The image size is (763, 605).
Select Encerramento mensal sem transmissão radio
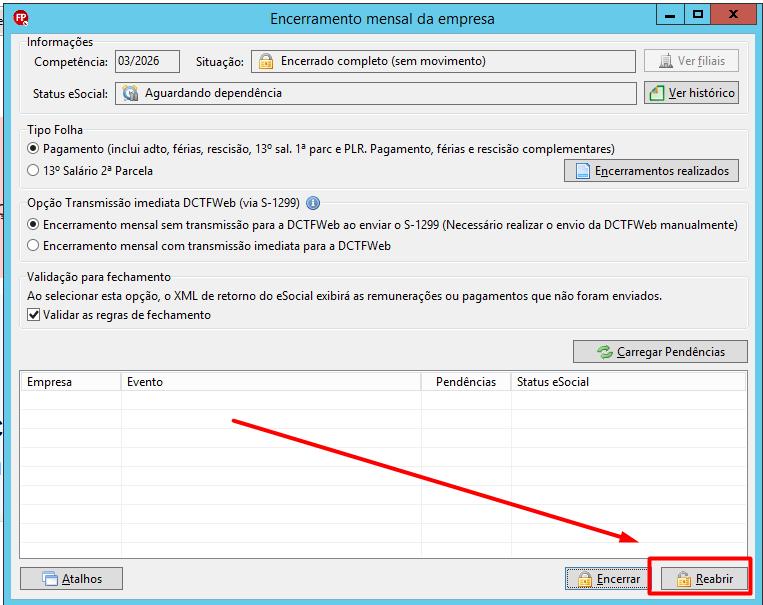(x=33, y=224)
